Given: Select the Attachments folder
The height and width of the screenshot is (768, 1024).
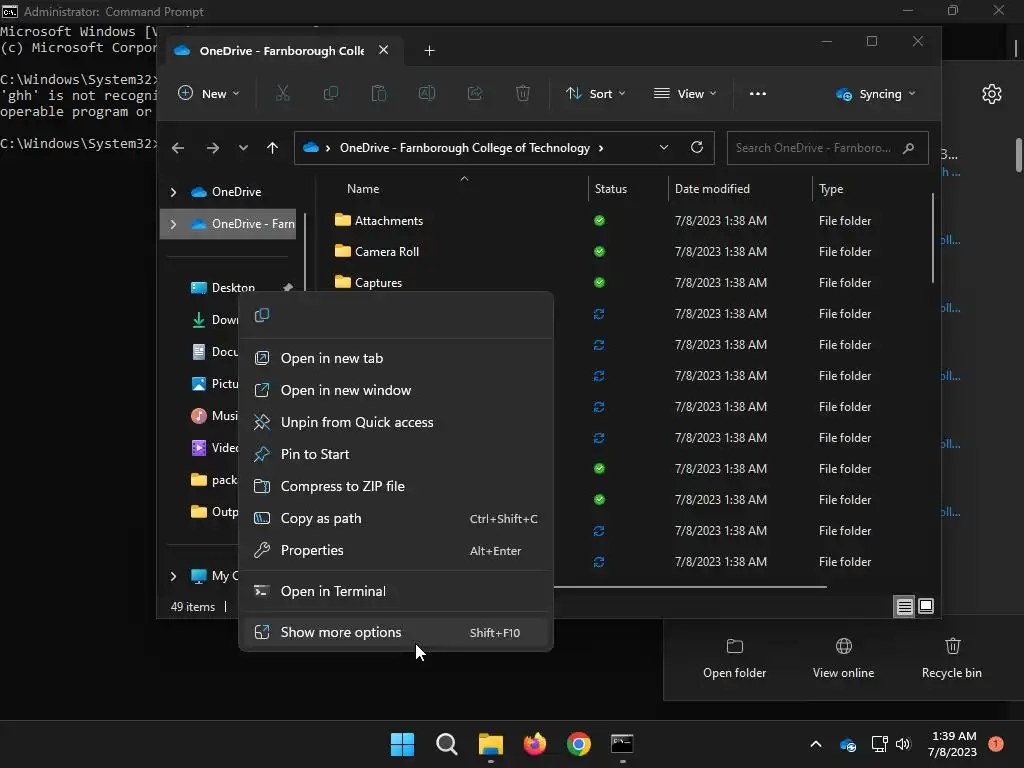Looking at the screenshot, I should pos(389,221).
